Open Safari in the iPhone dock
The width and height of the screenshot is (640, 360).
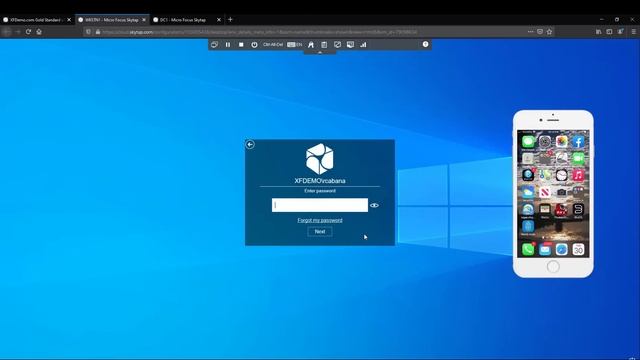click(562, 249)
